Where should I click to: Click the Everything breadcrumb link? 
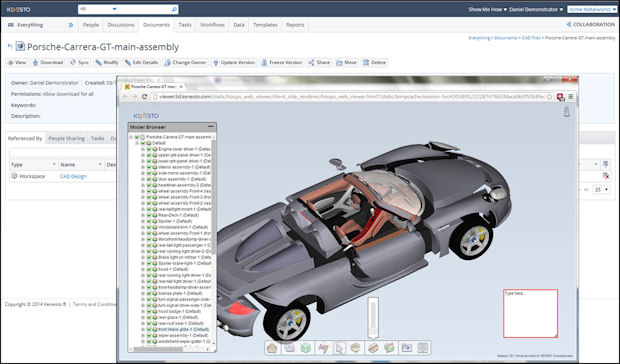pyautogui.click(x=479, y=38)
